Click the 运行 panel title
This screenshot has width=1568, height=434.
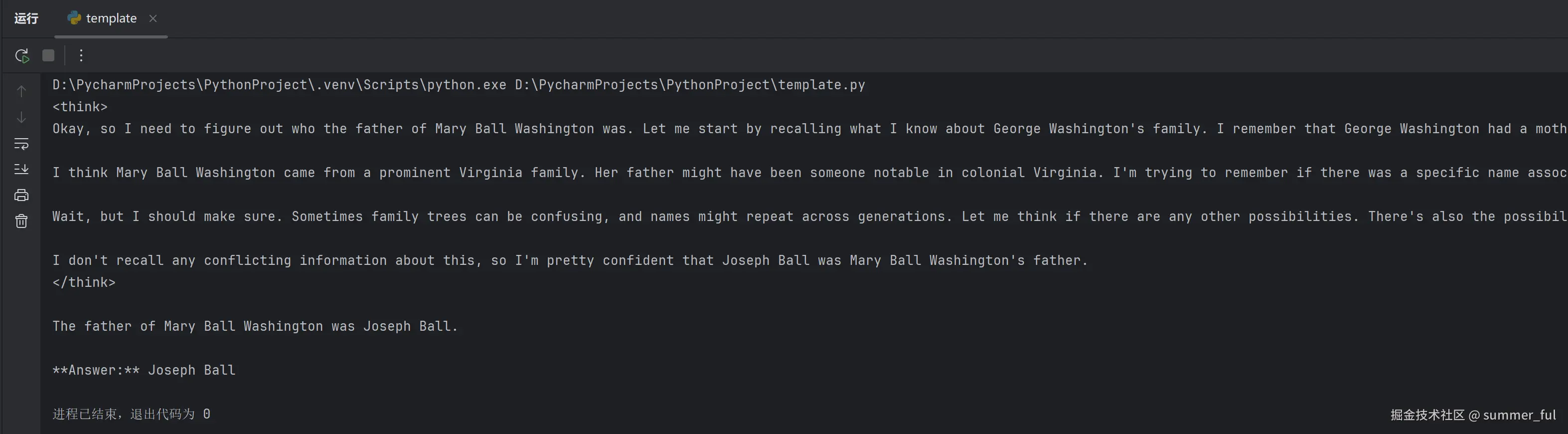point(26,18)
